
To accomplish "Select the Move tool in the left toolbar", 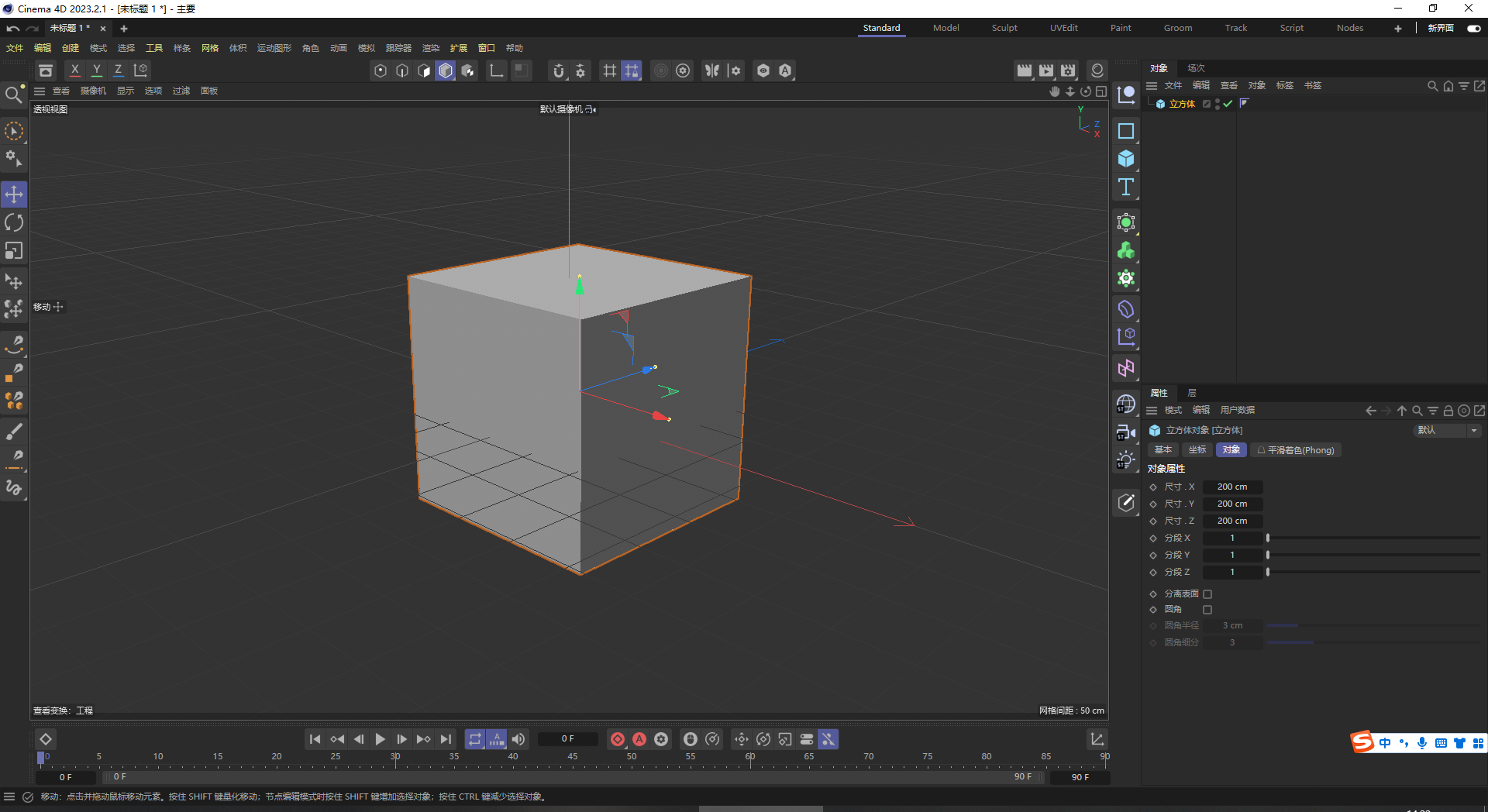I will click(14, 194).
